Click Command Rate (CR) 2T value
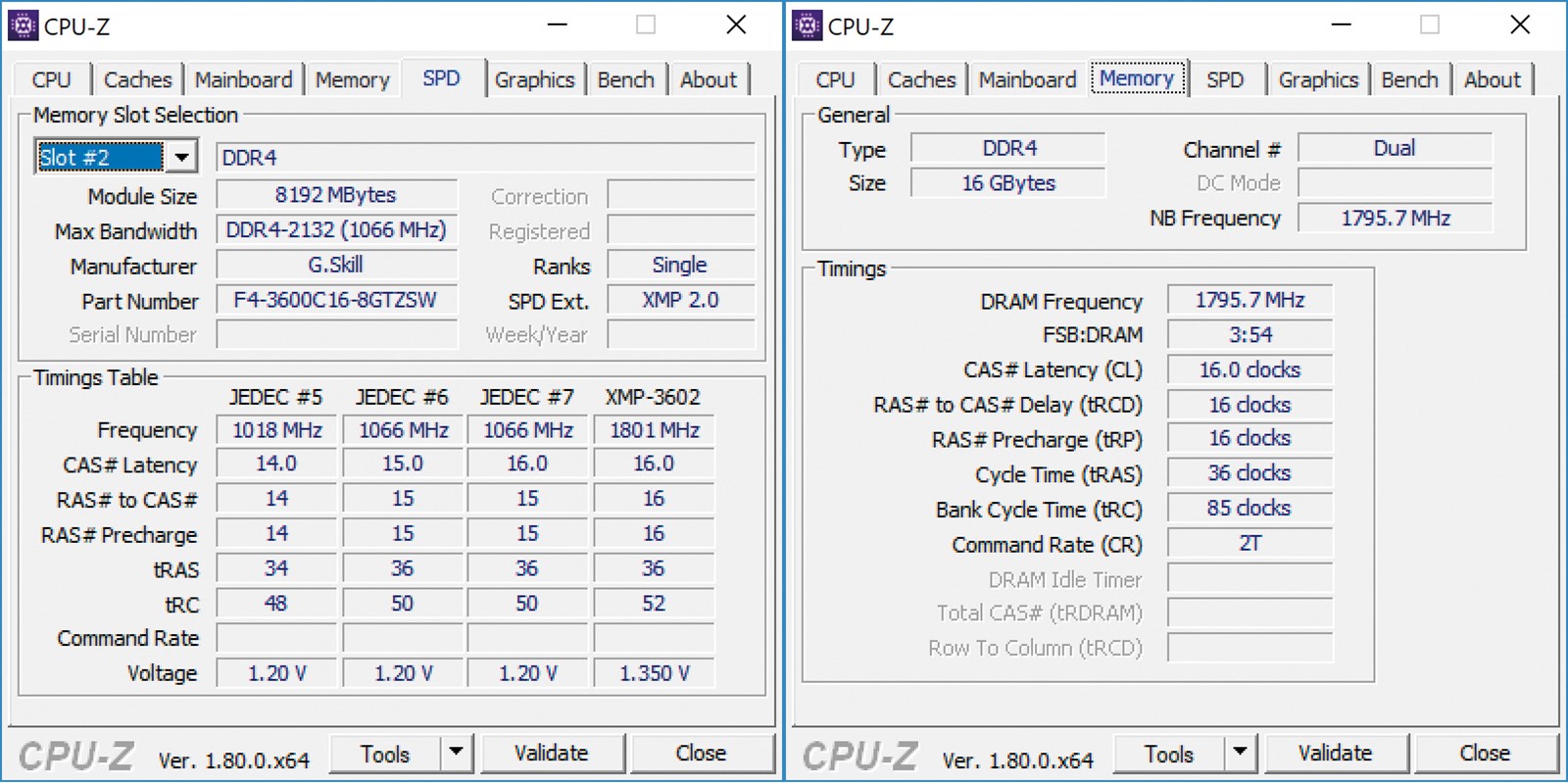Screen dimensions: 1568x783 click(x=1249, y=544)
